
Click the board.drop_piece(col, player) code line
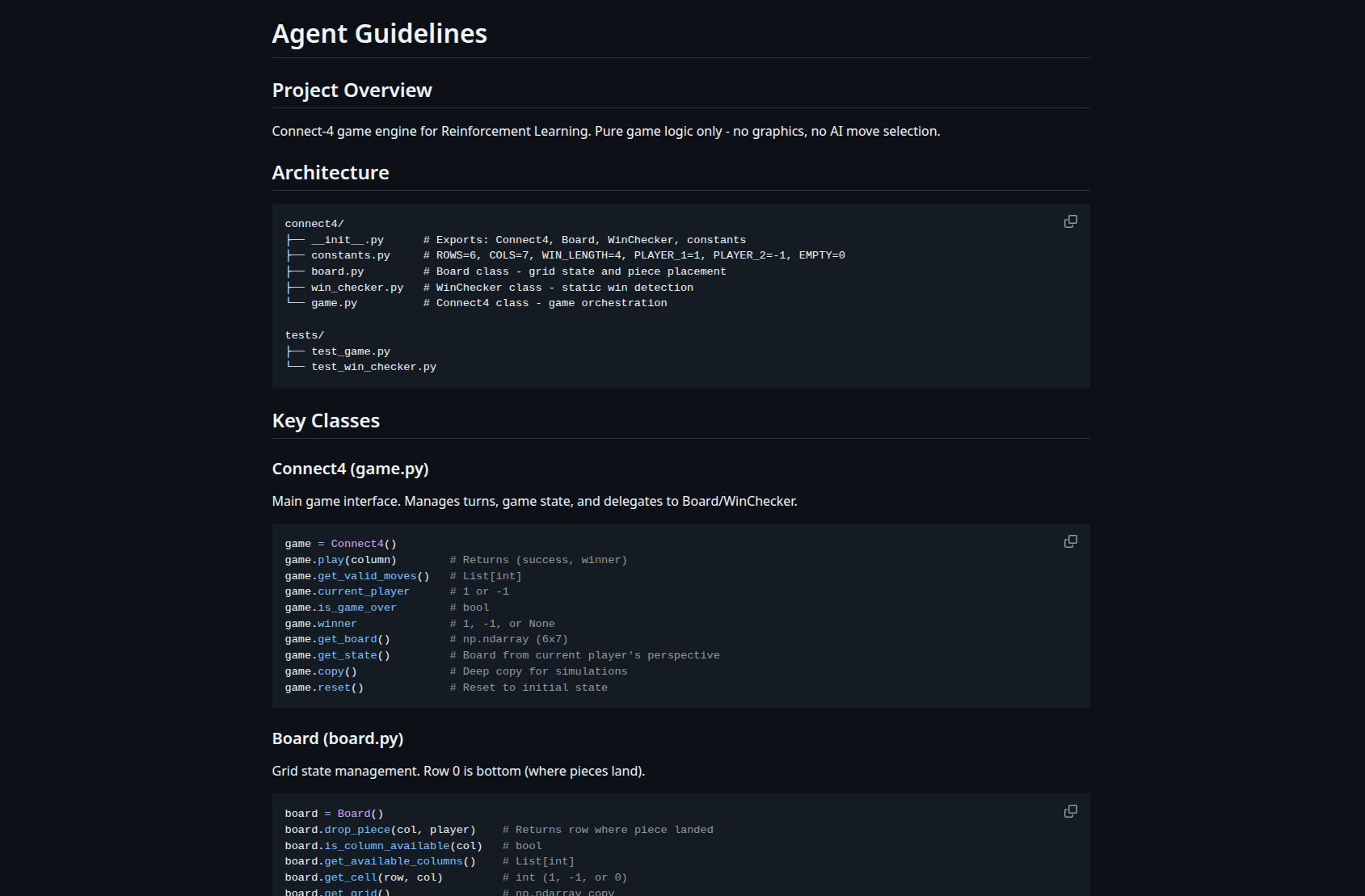380,830
